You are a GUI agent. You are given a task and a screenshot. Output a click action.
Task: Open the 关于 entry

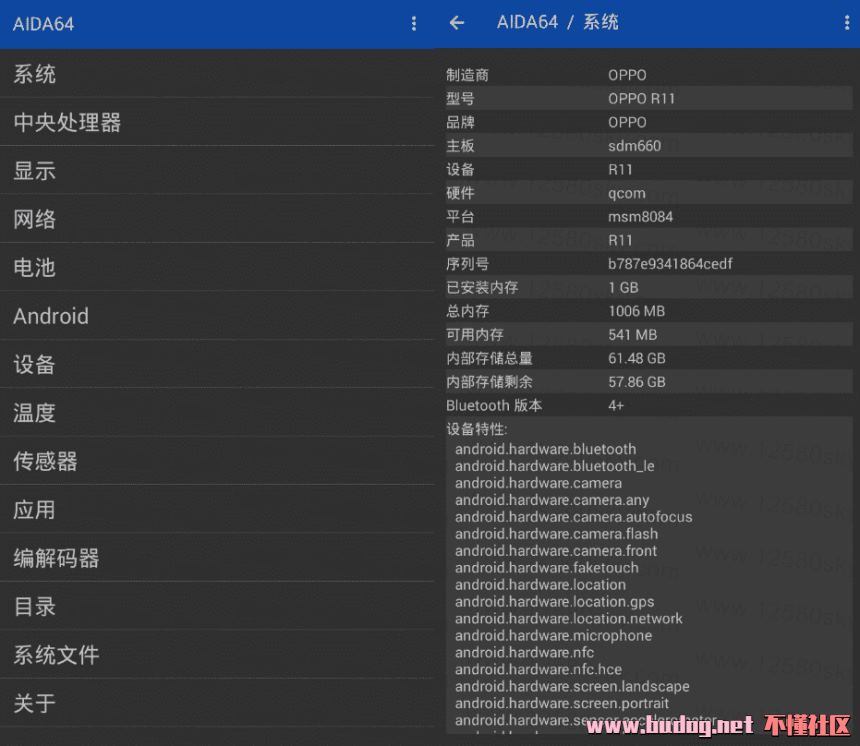(217, 703)
